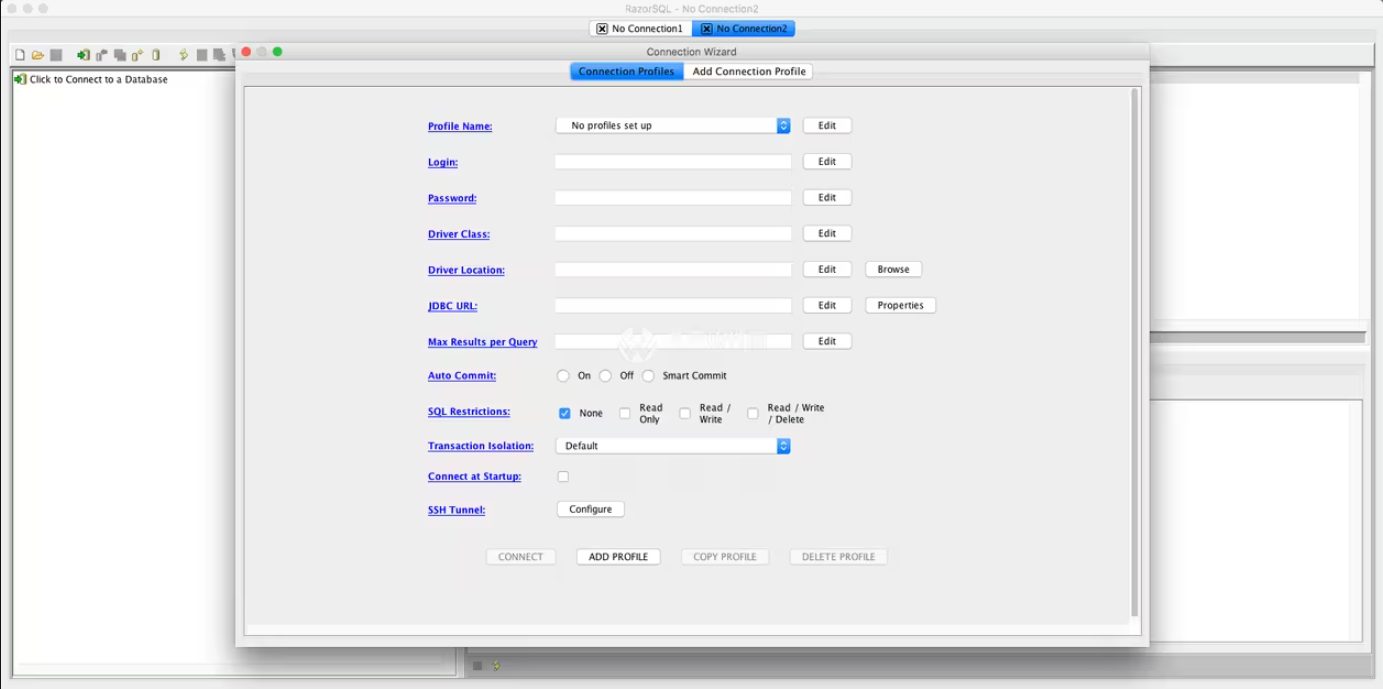Click into the JDBC URL input field
The width and height of the screenshot is (1383, 689).
tap(673, 306)
